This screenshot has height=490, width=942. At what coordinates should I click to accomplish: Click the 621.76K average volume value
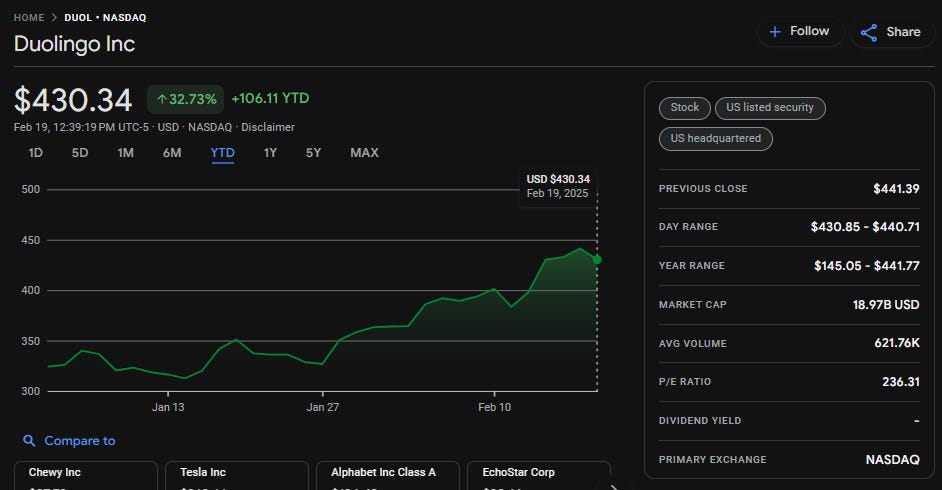click(x=897, y=343)
